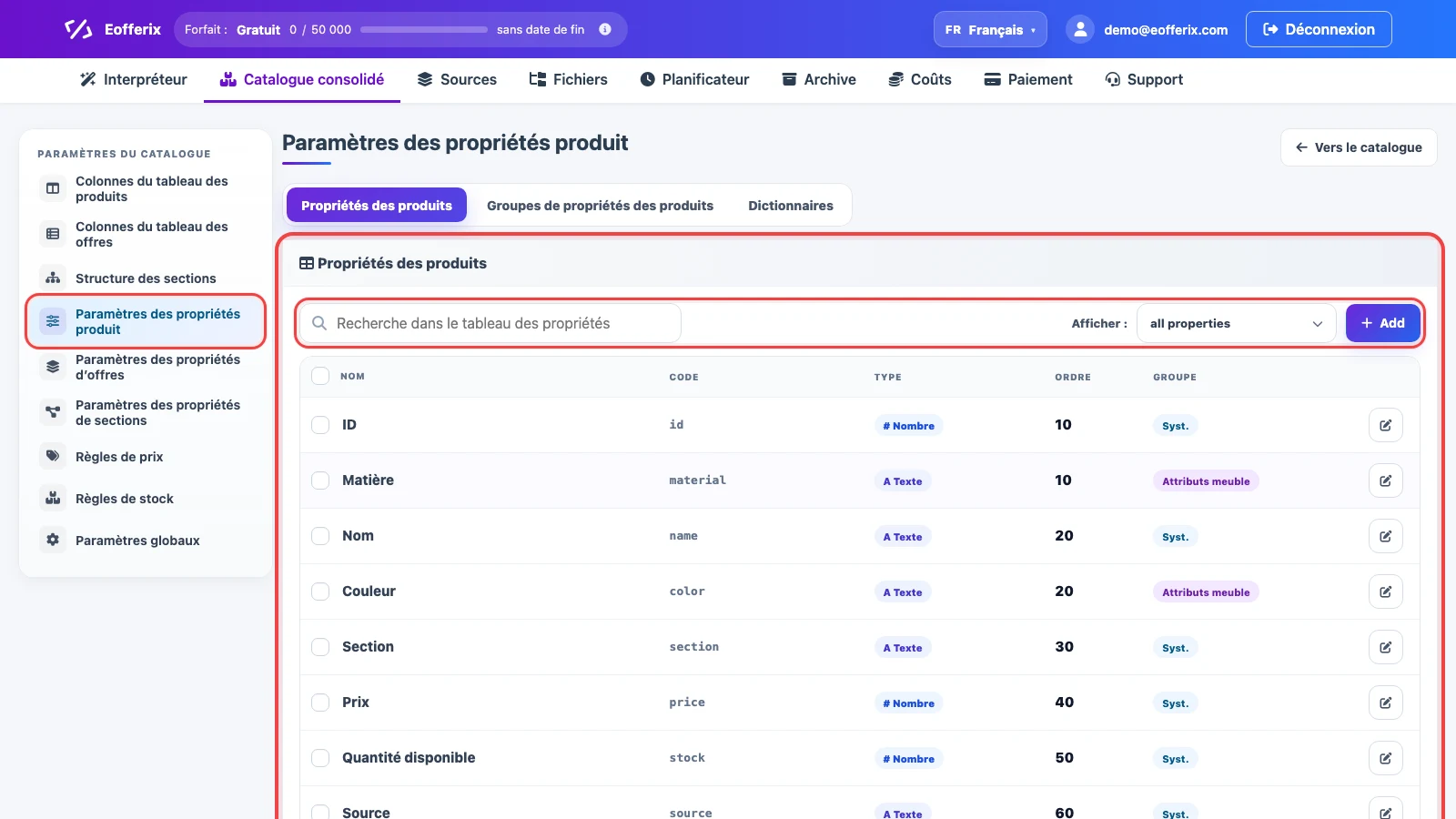This screenshot has height=819, width=1456.
Task: Go to the Fichiers menu
Action: click(x=569, y=79)
